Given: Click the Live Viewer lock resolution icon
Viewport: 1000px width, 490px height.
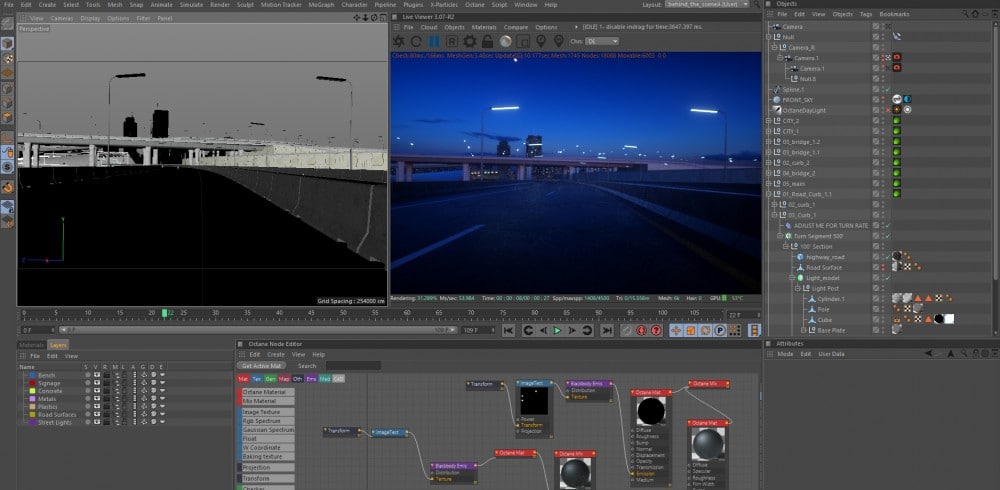Looking at the screenshot, I should 487,41.
